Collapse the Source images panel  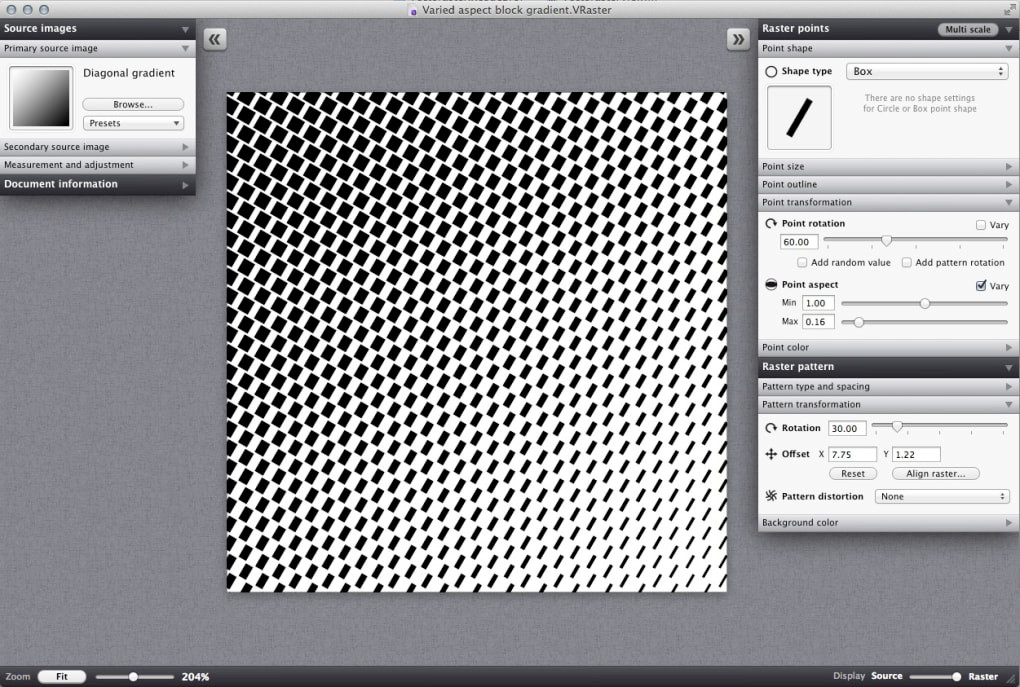pyautogui.click(x=185, y=29)
